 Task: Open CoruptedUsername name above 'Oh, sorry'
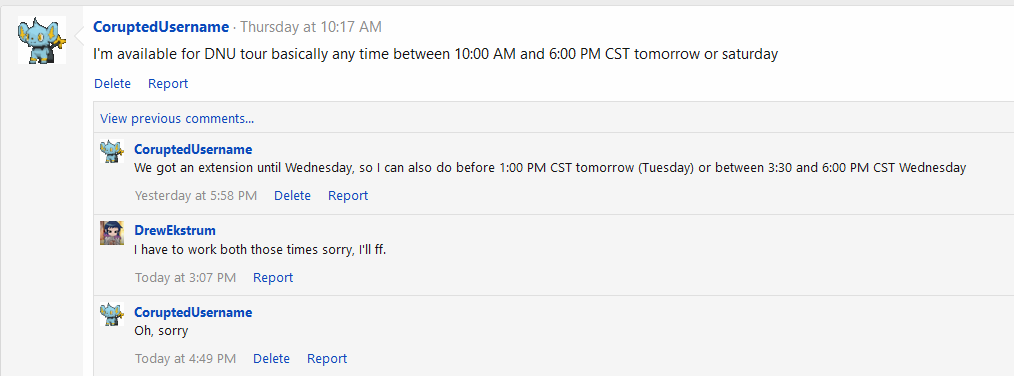coord(193,313)
